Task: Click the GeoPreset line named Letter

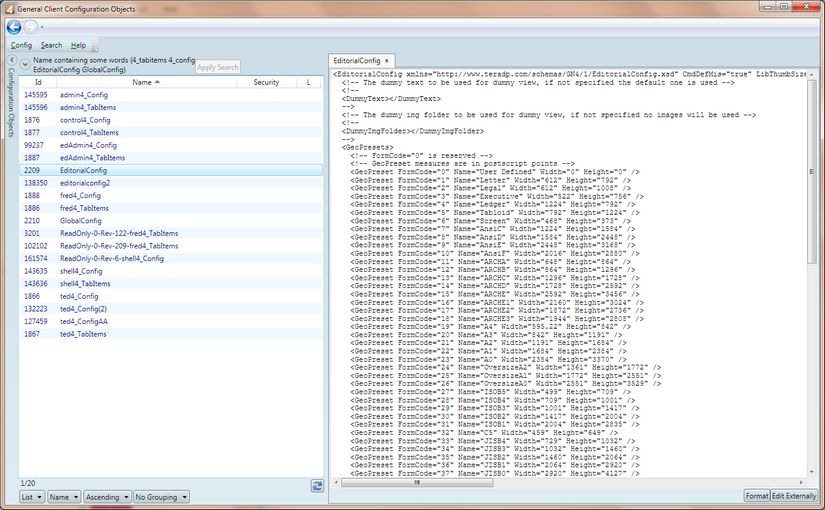Action: tap(490, 180)
